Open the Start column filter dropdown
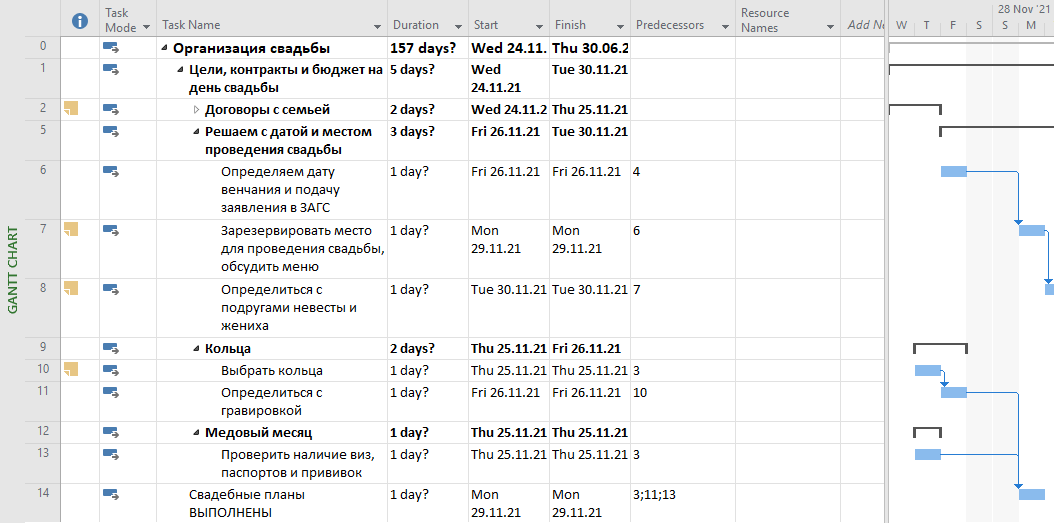 click(x=540, y=26)
